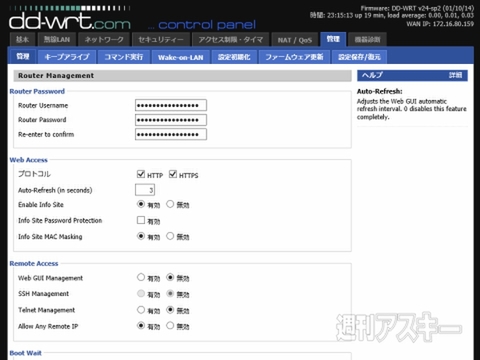Open the コマンド実行 sub-tab
This screenshot has width=480, height=360.
coord(124,57)
